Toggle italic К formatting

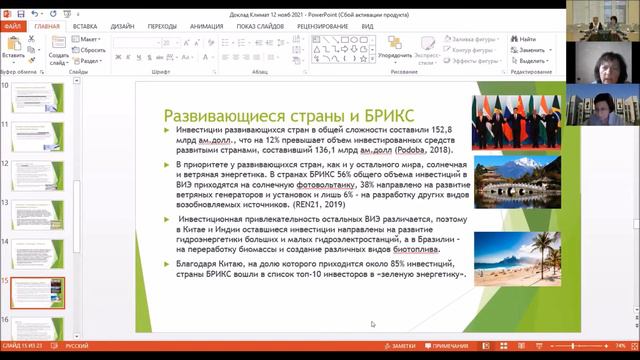128,58
